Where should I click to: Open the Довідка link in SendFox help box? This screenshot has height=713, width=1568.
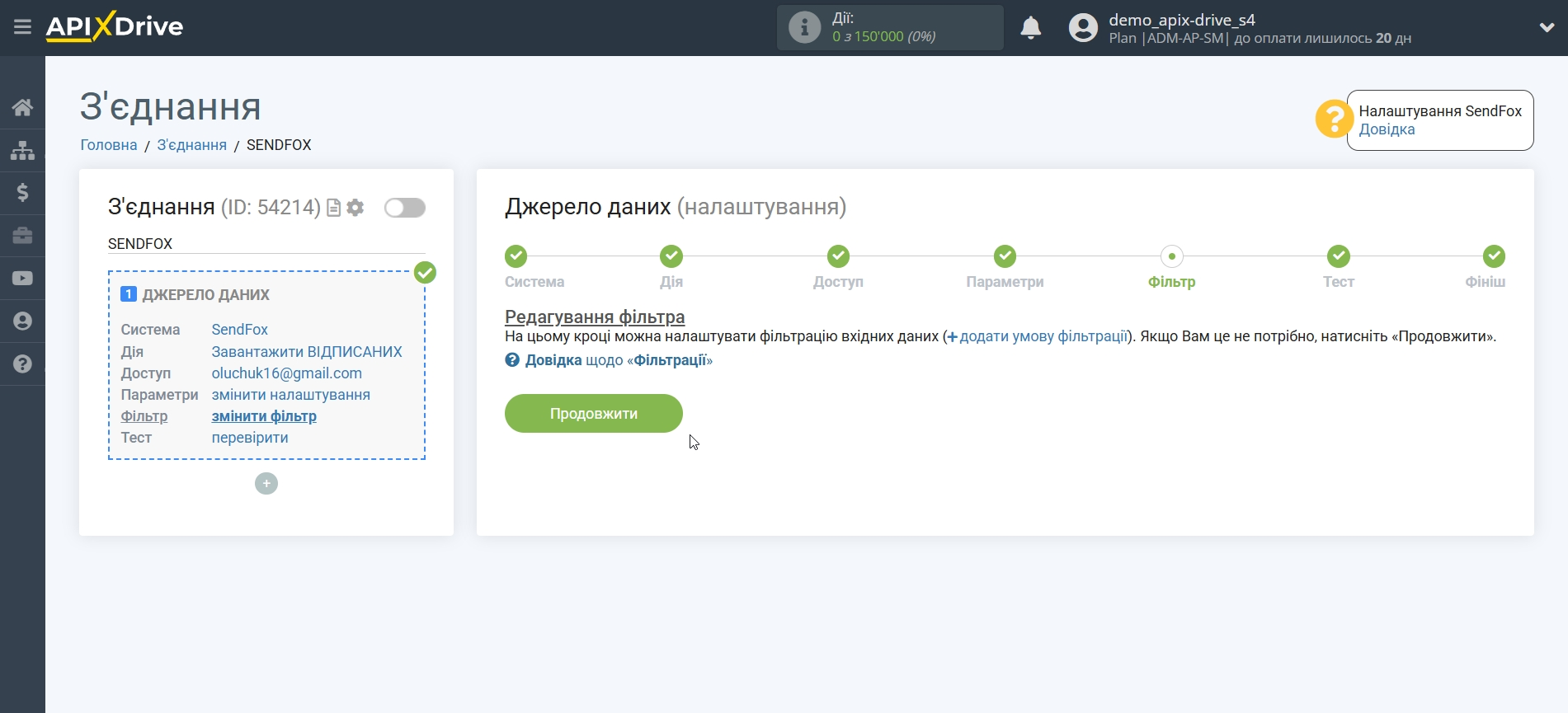[x=1387, y=129]
